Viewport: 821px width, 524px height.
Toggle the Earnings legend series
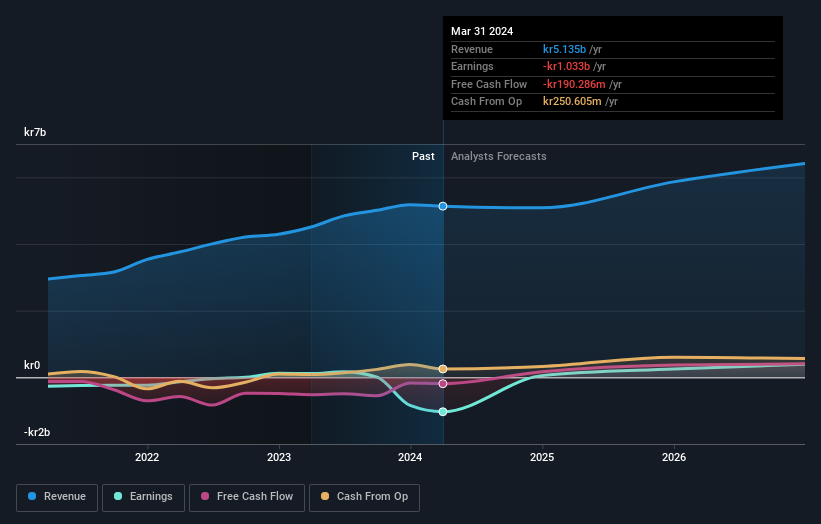pyautogui.click(x=143, y=497)
